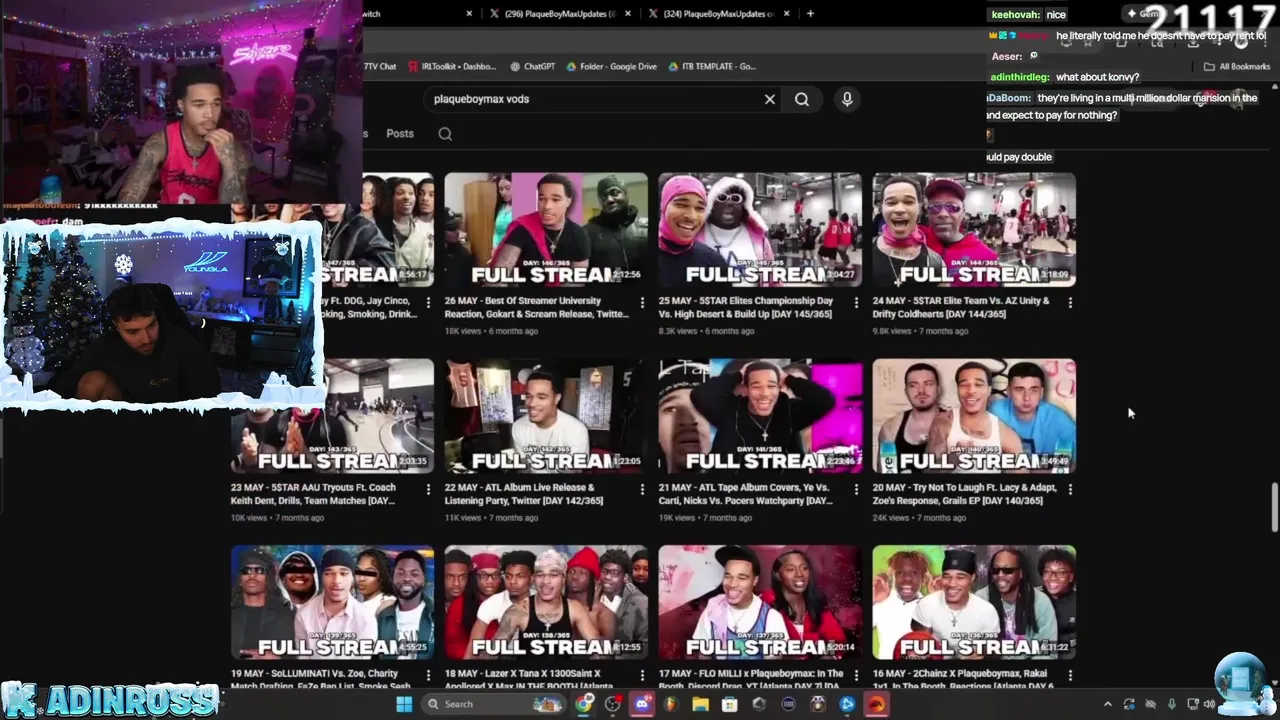The width and height of the screenshot is (1280, 720).
Task: Play the 21 MAY ATL Tape Album Covers thumbnail
Action: (x=760, y=416)
